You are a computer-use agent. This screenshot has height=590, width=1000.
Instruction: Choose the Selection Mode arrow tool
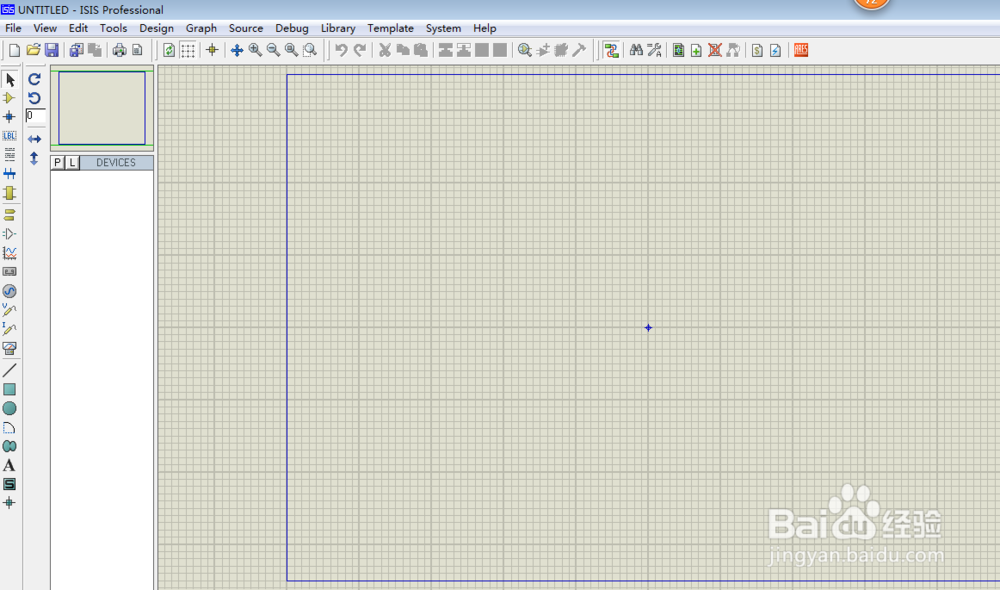click(10, 80)
